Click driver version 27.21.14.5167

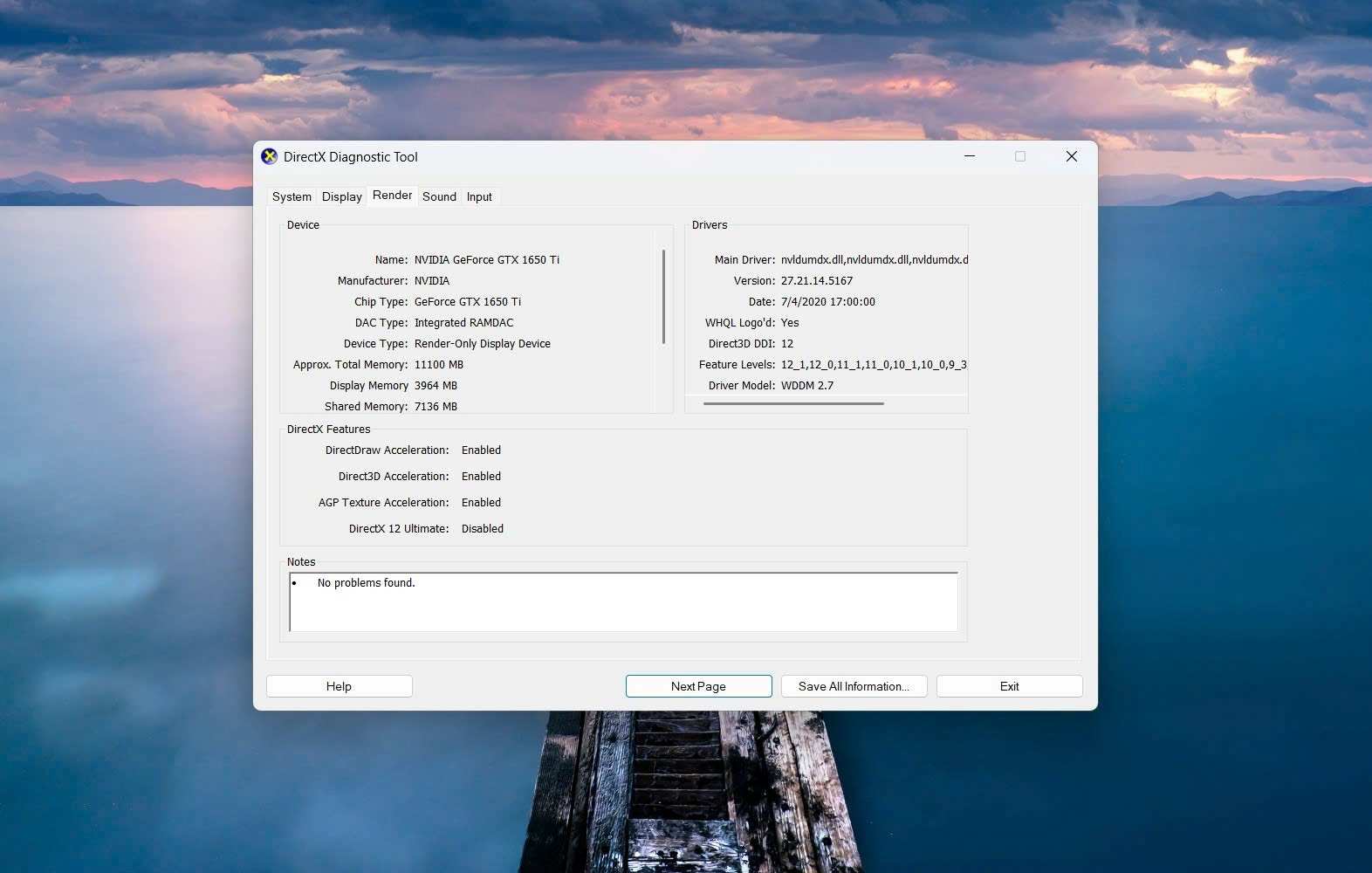point(817,281)
